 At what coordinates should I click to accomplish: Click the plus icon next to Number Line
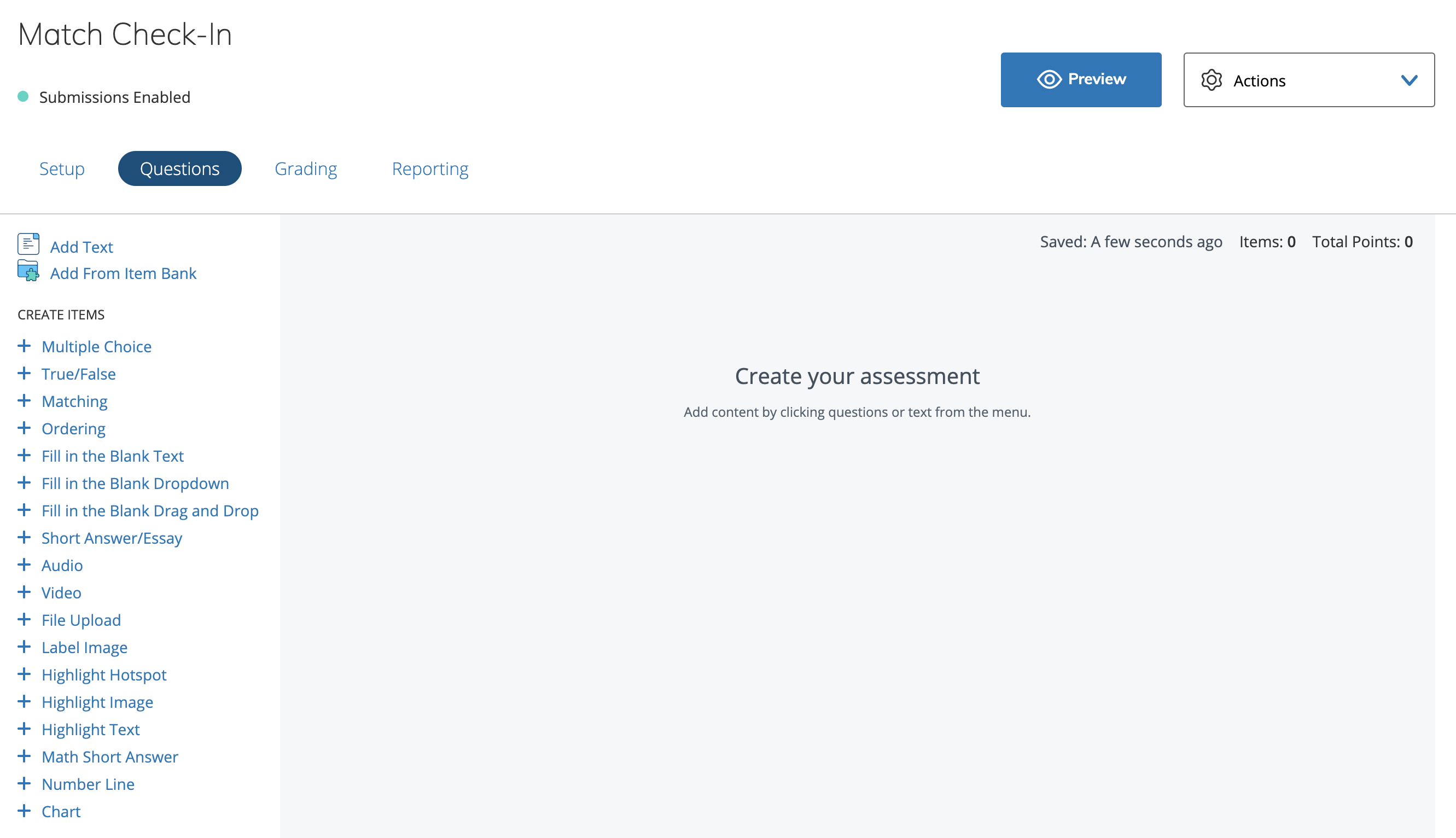[24, 783]
